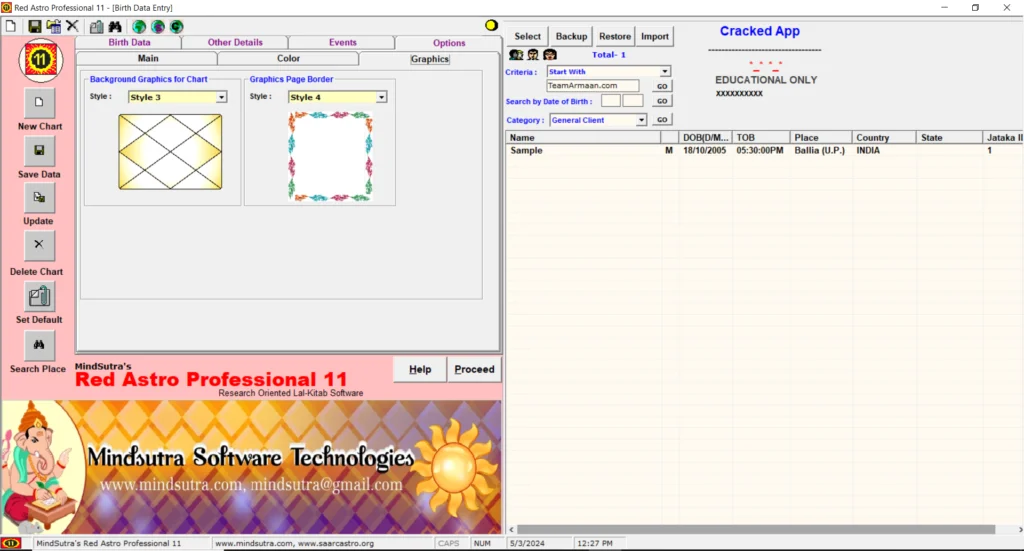This screenshot has height=551, width=1024.
Task: Click the Import button
Action: coord(654,37)
